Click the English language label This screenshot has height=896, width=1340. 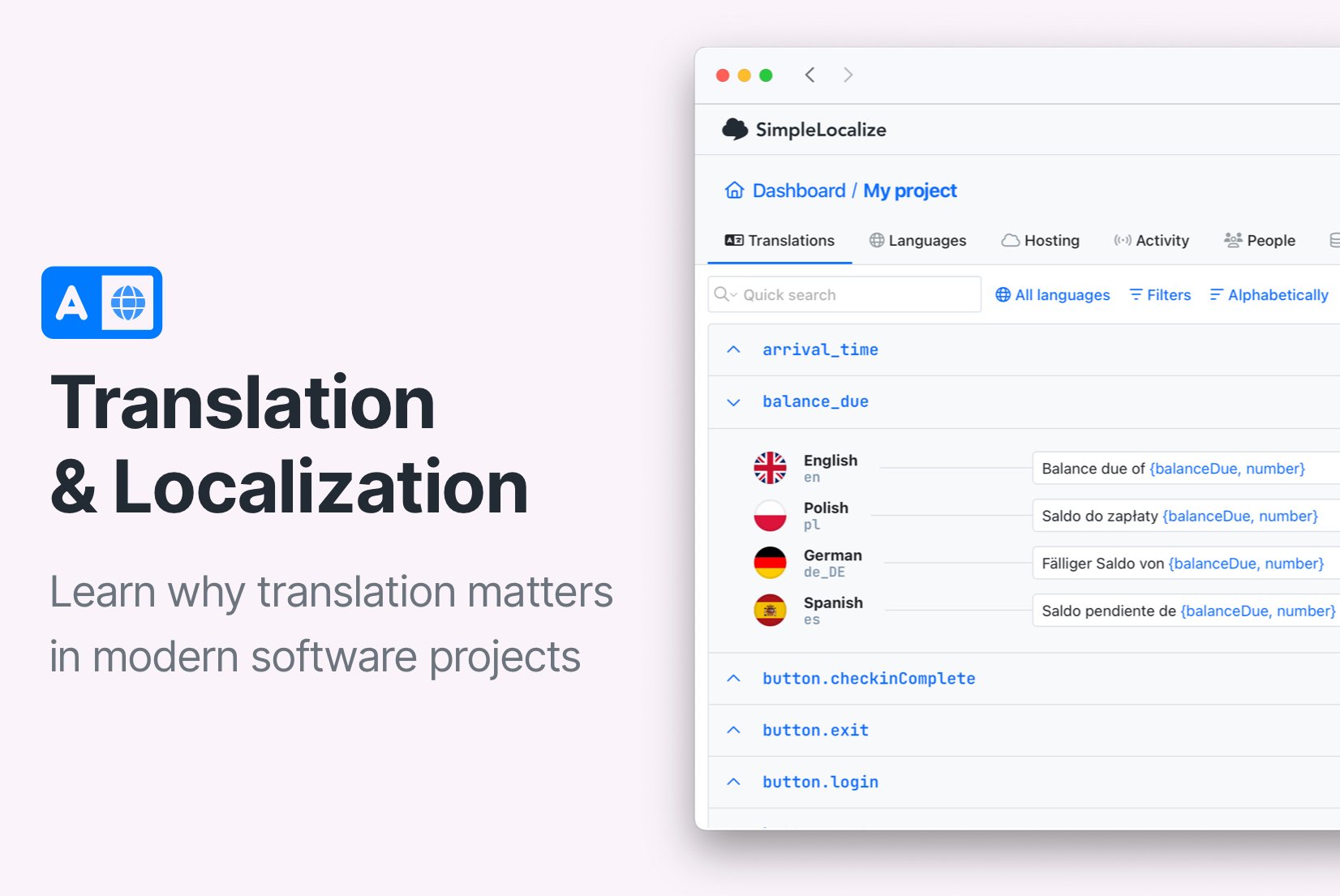pyautogui.click(x=831, y=460)
